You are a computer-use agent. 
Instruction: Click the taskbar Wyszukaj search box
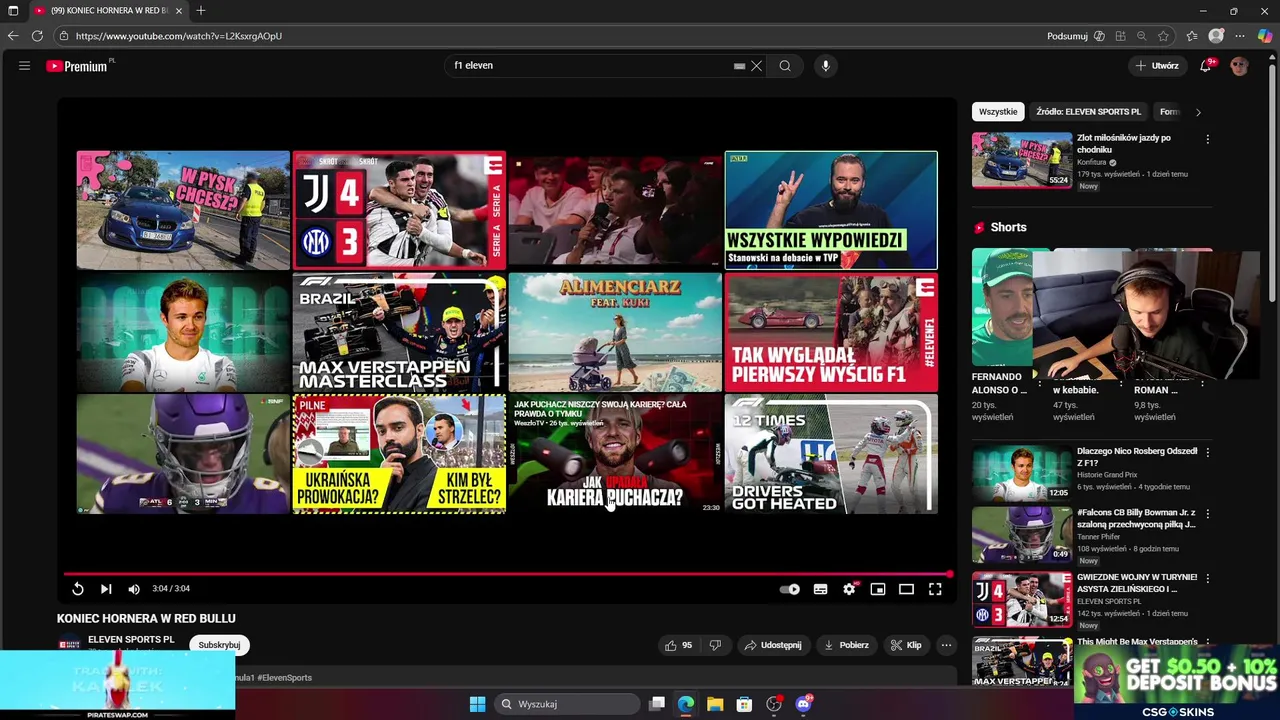[565, 704]
